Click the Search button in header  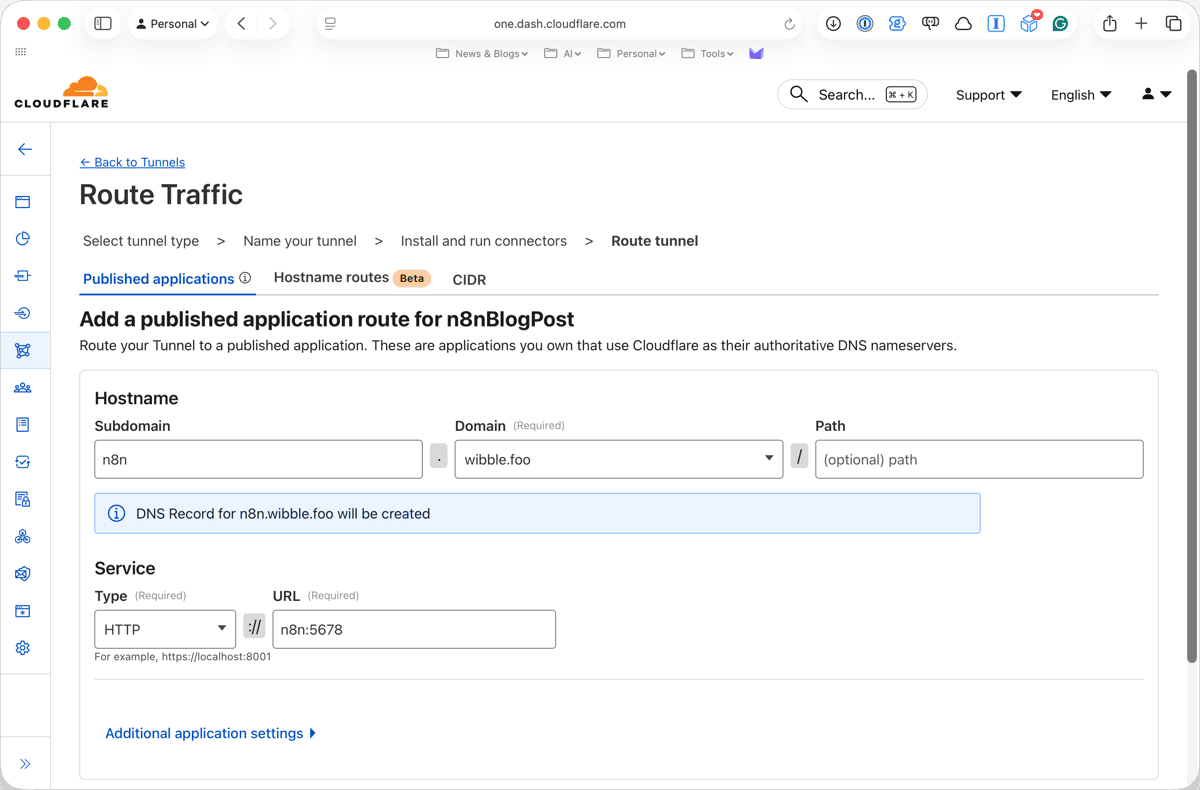(852, 95)
